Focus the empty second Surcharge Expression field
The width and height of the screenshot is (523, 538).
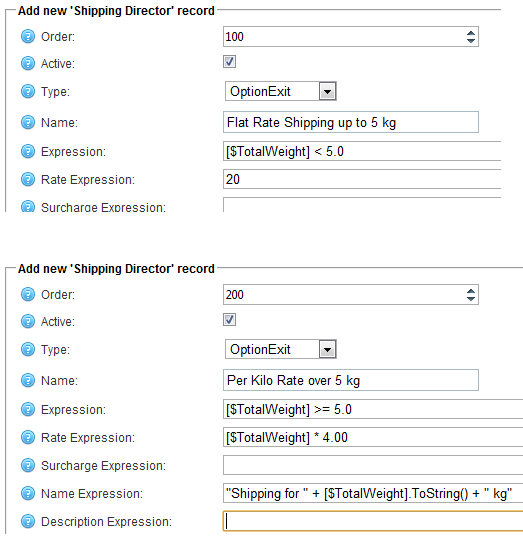[x=373, y=465]
